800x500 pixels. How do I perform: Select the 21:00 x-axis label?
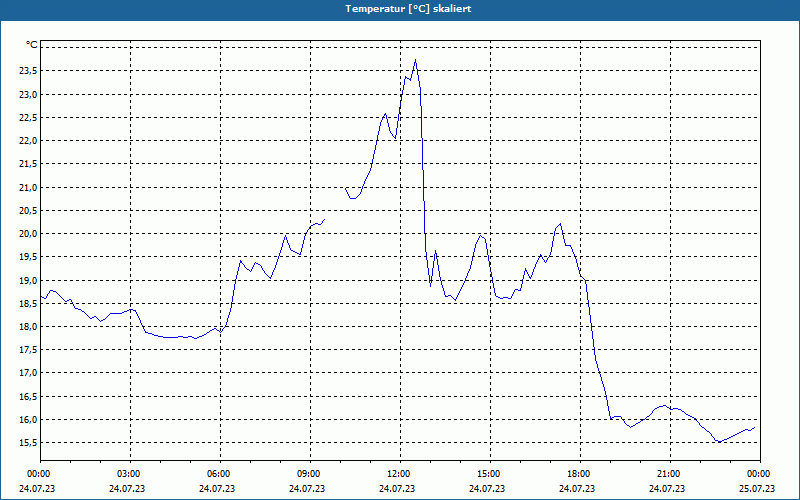[670, 474]
